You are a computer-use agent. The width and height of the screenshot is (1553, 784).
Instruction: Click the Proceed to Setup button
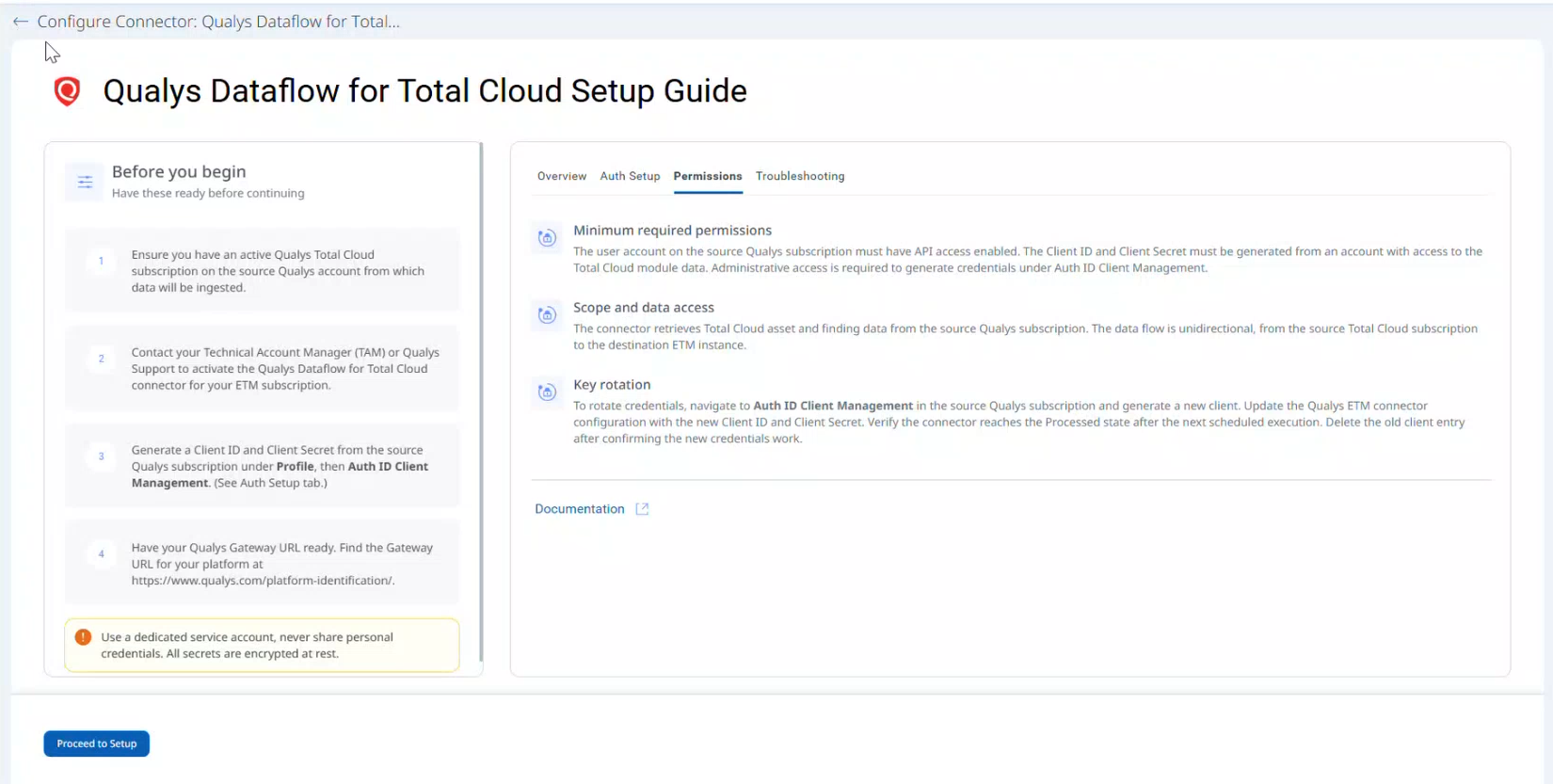96,744
